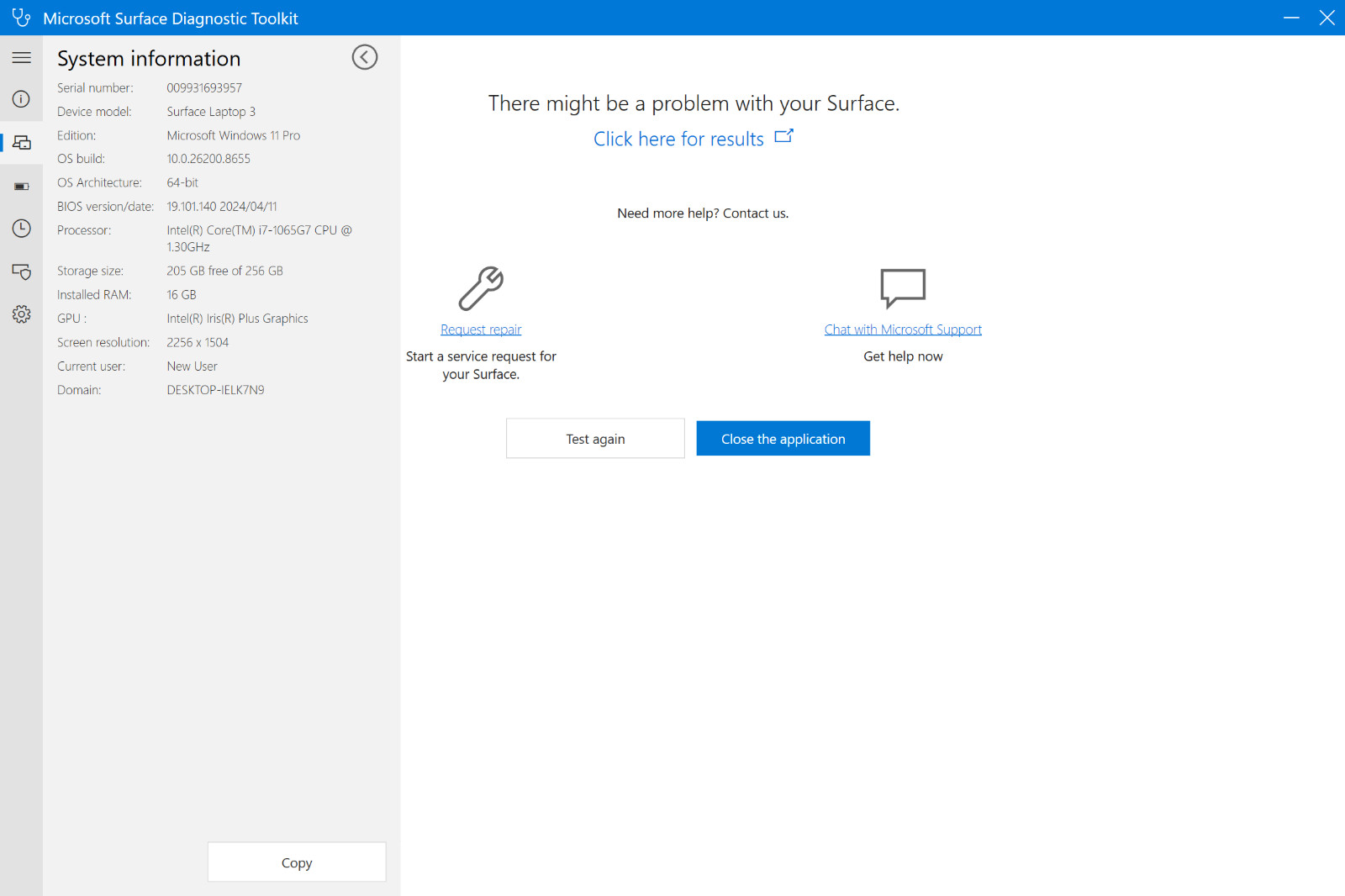Click the Device model: label

coord(94,112)
